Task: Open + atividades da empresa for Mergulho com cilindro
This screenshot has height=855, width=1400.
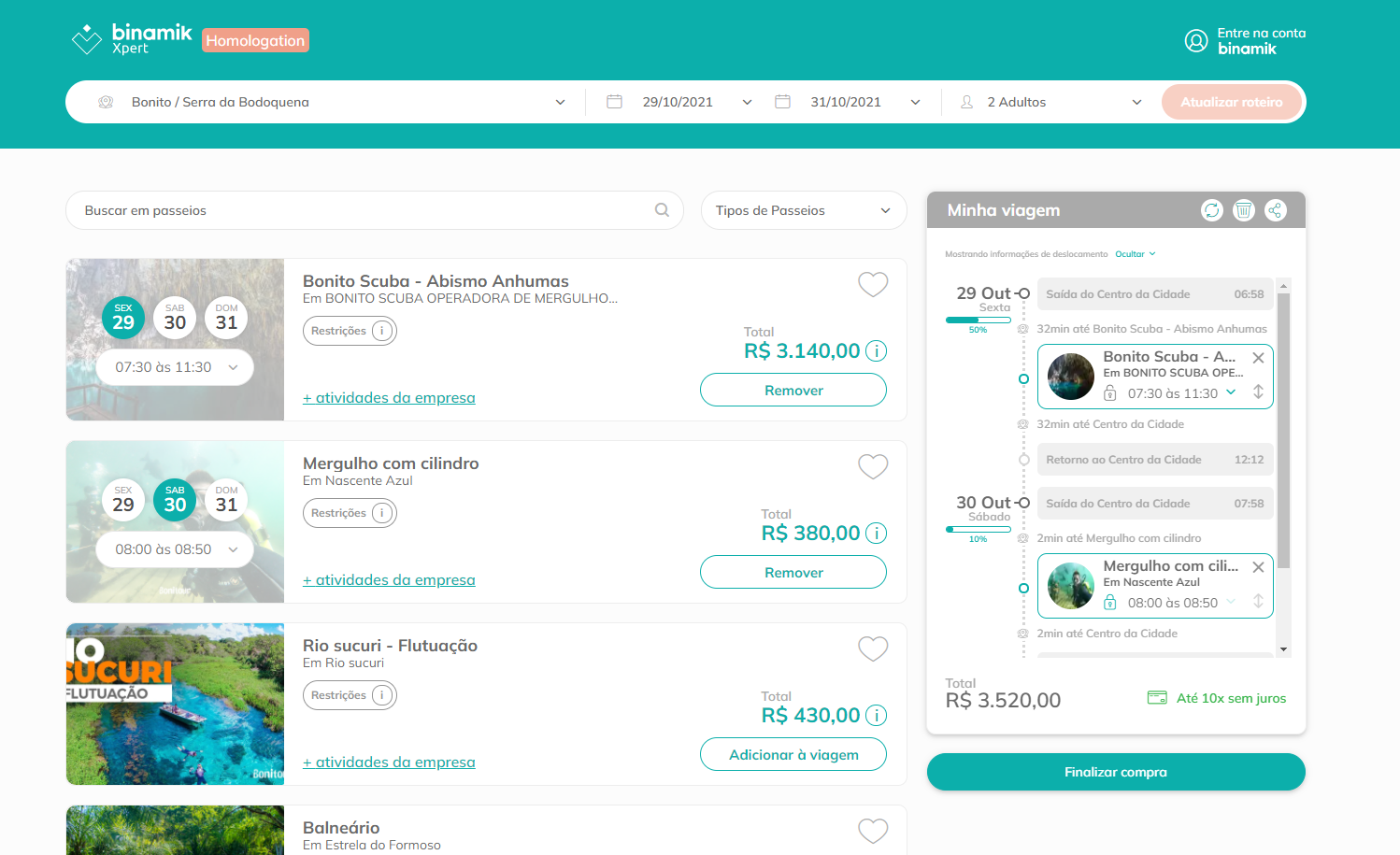Action: [389, 580]
